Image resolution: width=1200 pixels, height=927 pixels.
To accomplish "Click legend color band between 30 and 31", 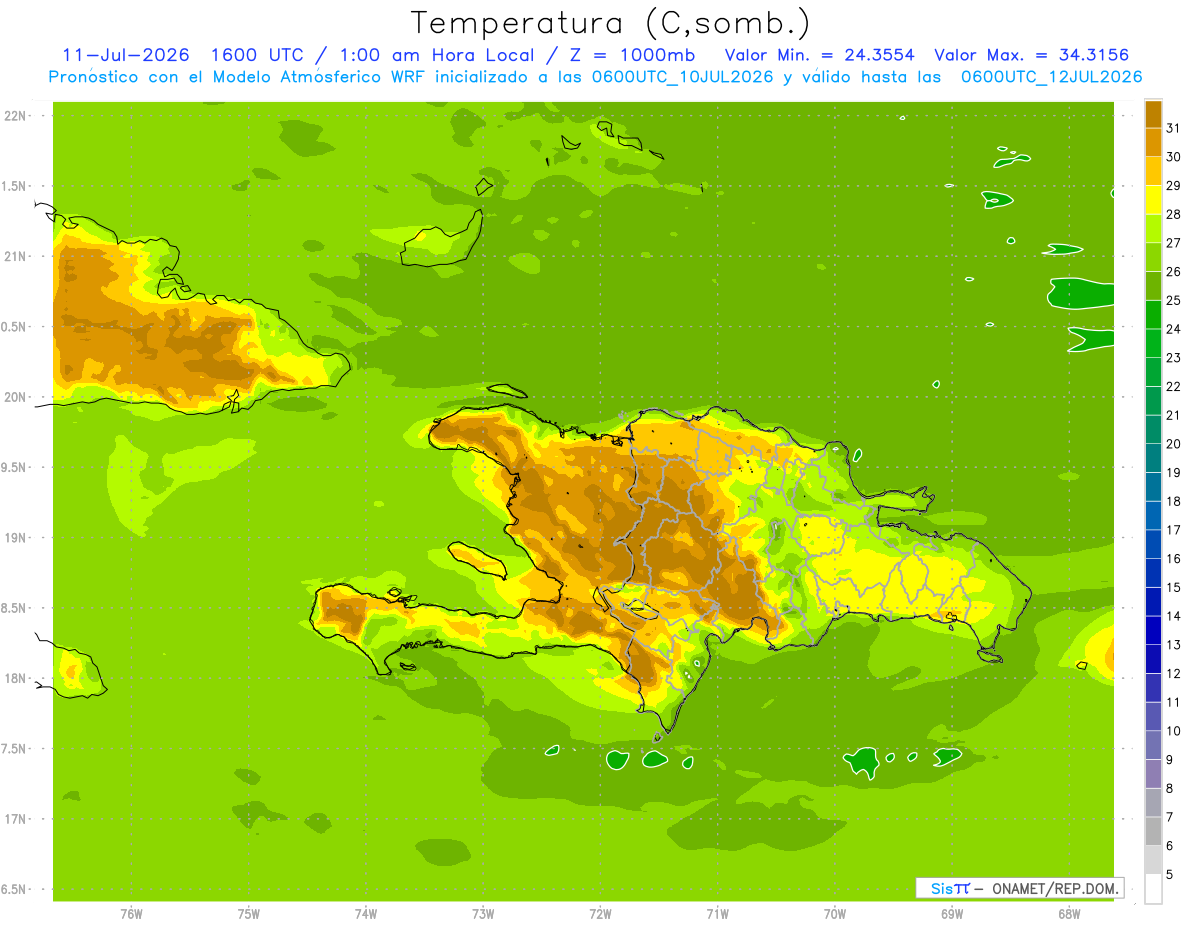I will [x=1153, y=142].
